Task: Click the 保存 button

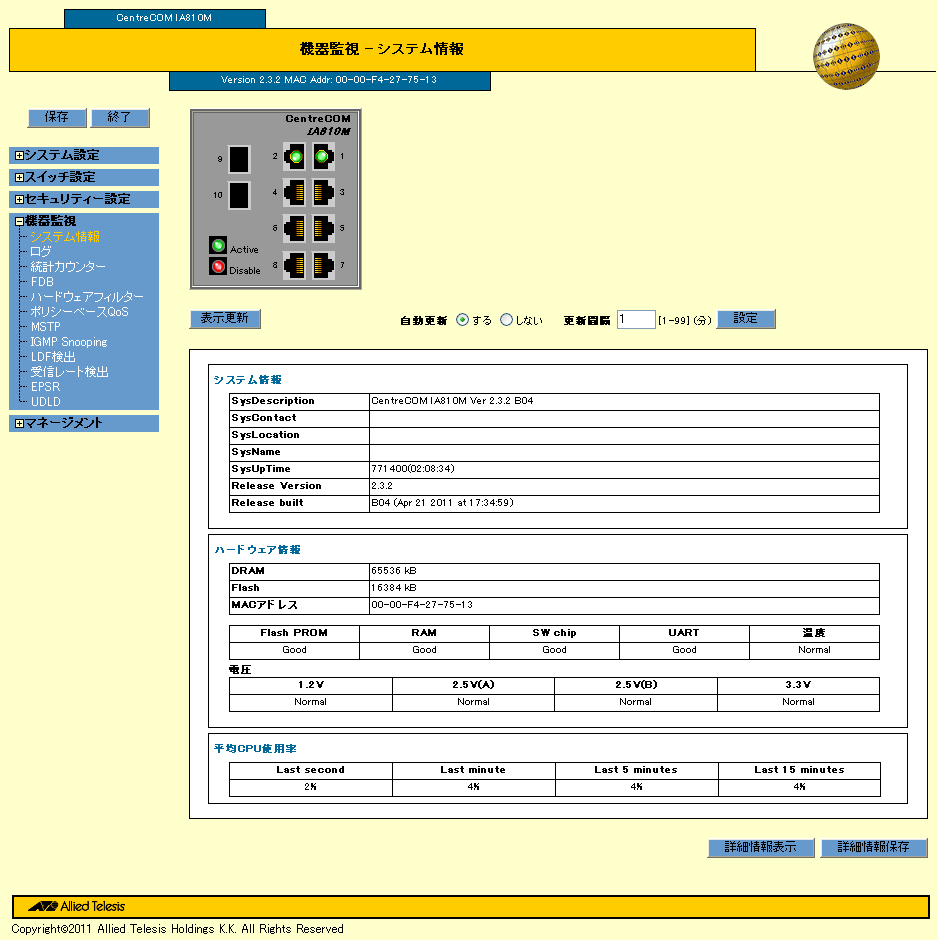Action: click(x=57, y=118)
